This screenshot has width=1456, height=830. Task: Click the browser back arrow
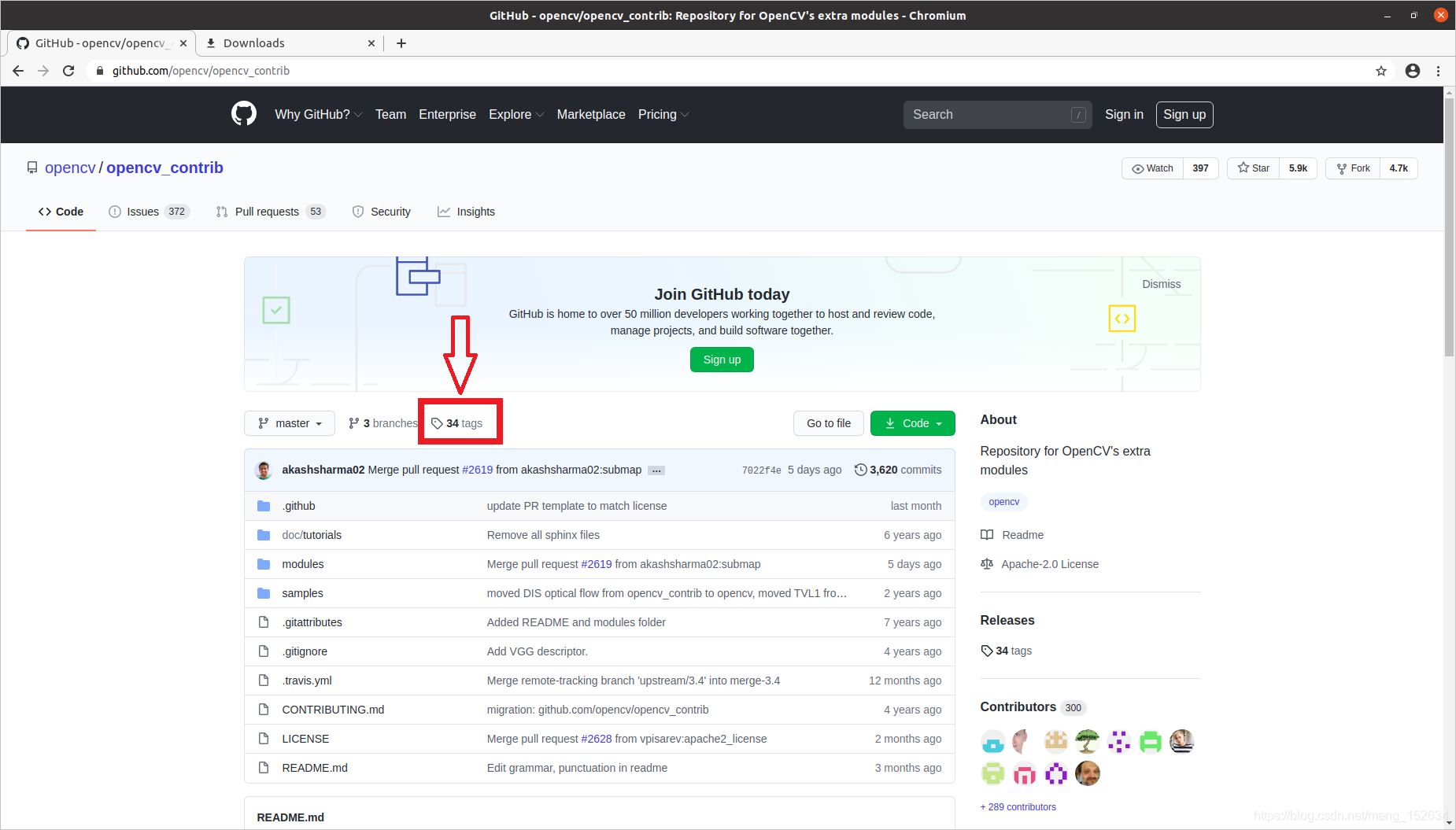click(x=18, y=71)
